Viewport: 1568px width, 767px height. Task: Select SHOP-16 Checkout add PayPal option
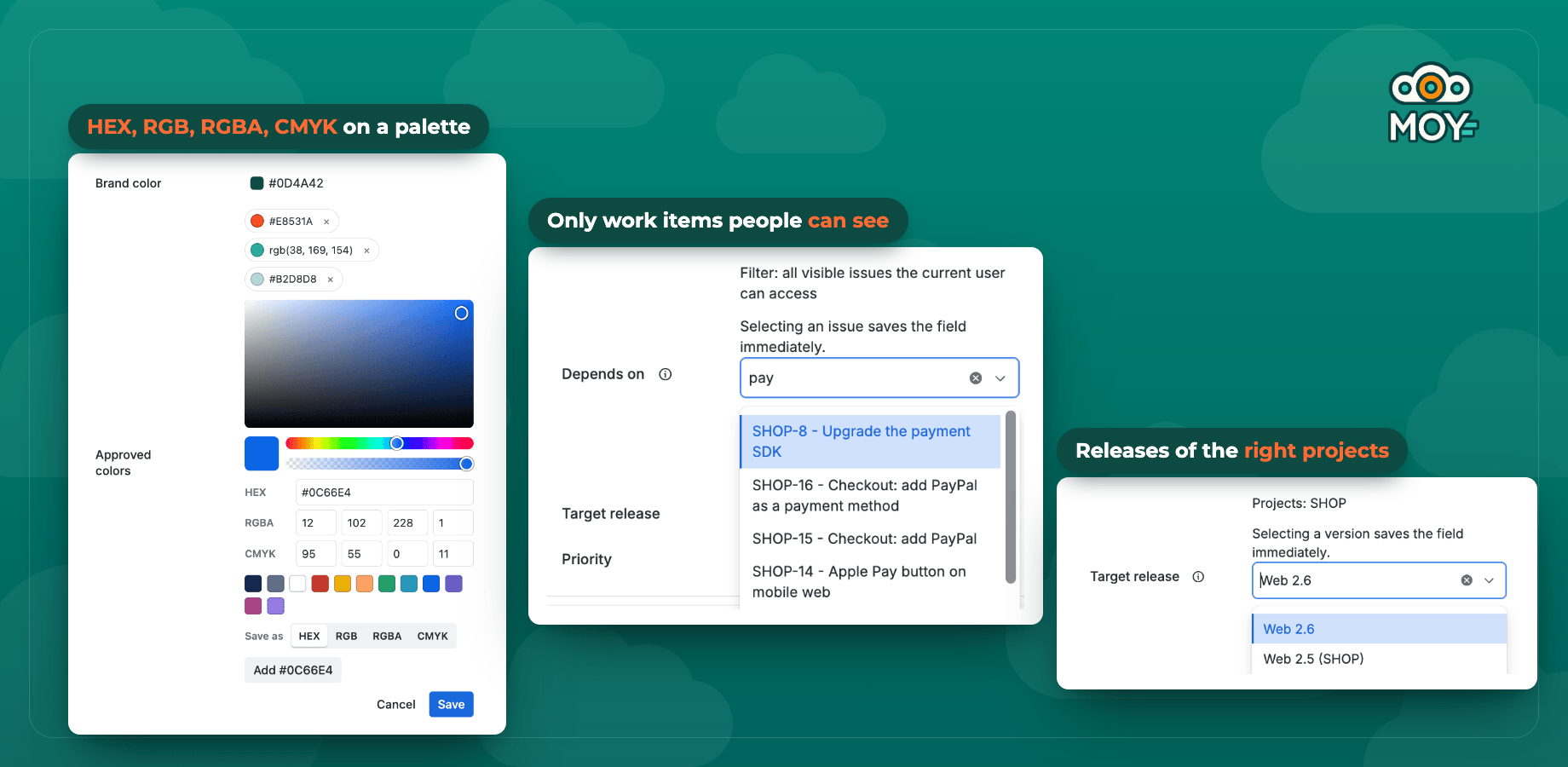click(870, 496)
